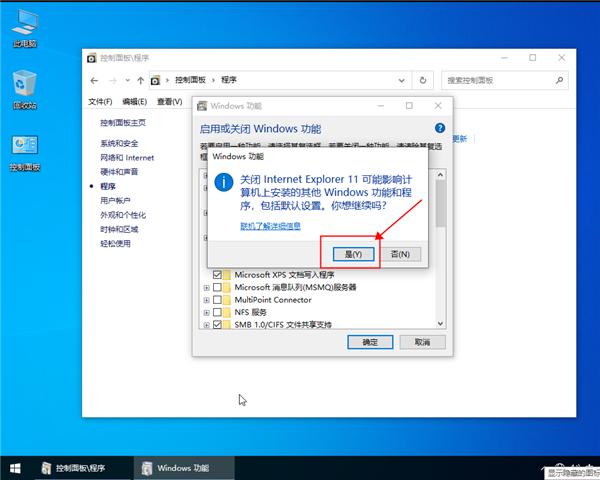Confirm with the 是(Y) button

[353, 254]
